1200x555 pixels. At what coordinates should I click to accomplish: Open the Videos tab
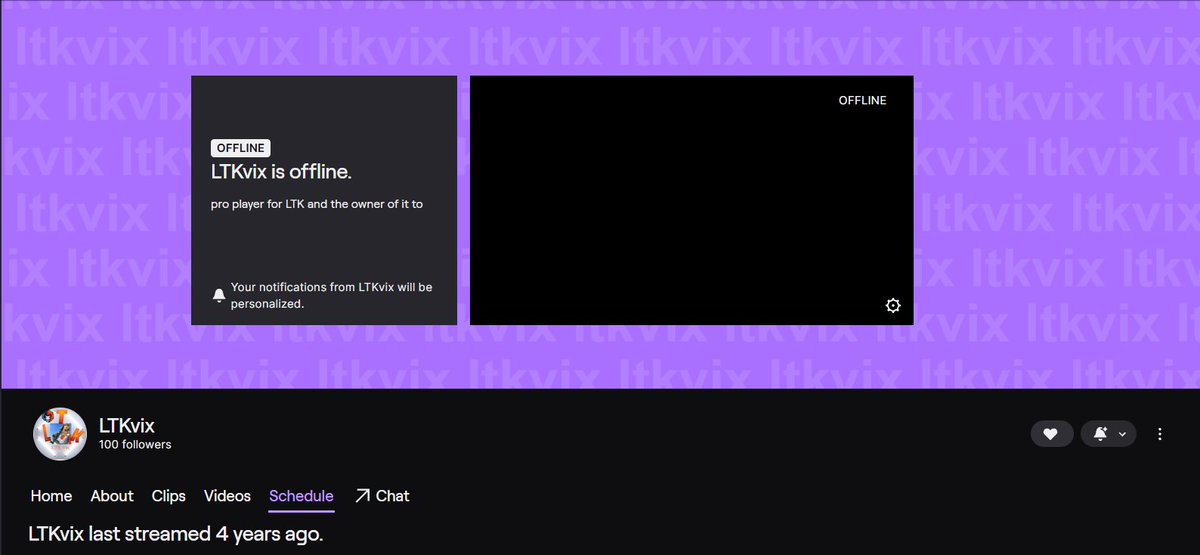(x=227, y=496)
